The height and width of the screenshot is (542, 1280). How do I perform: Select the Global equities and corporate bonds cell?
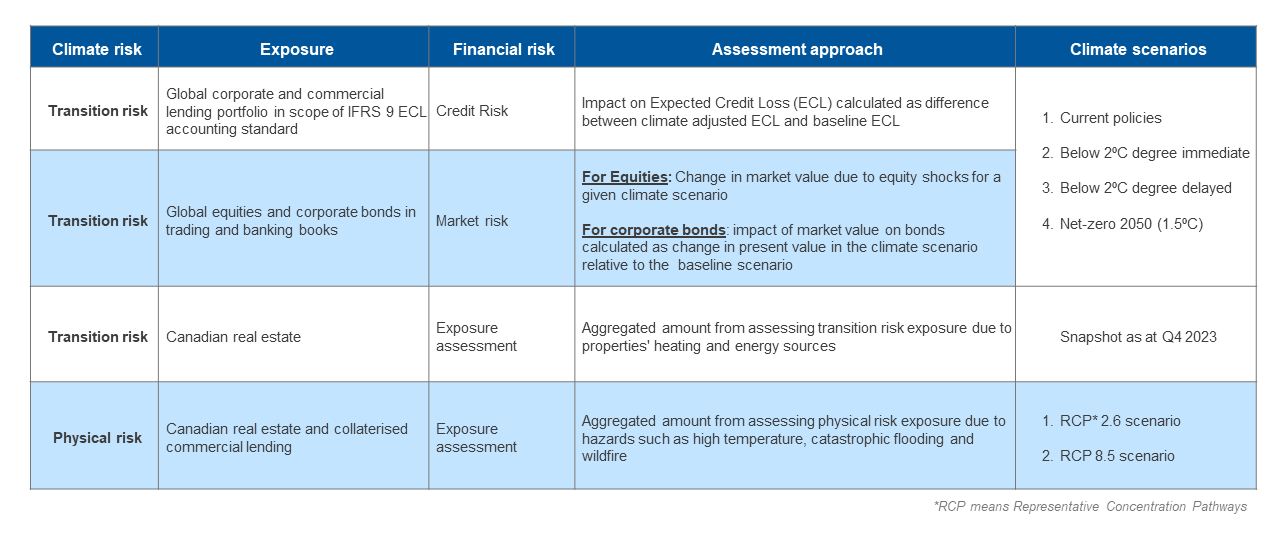pos(291,221)
